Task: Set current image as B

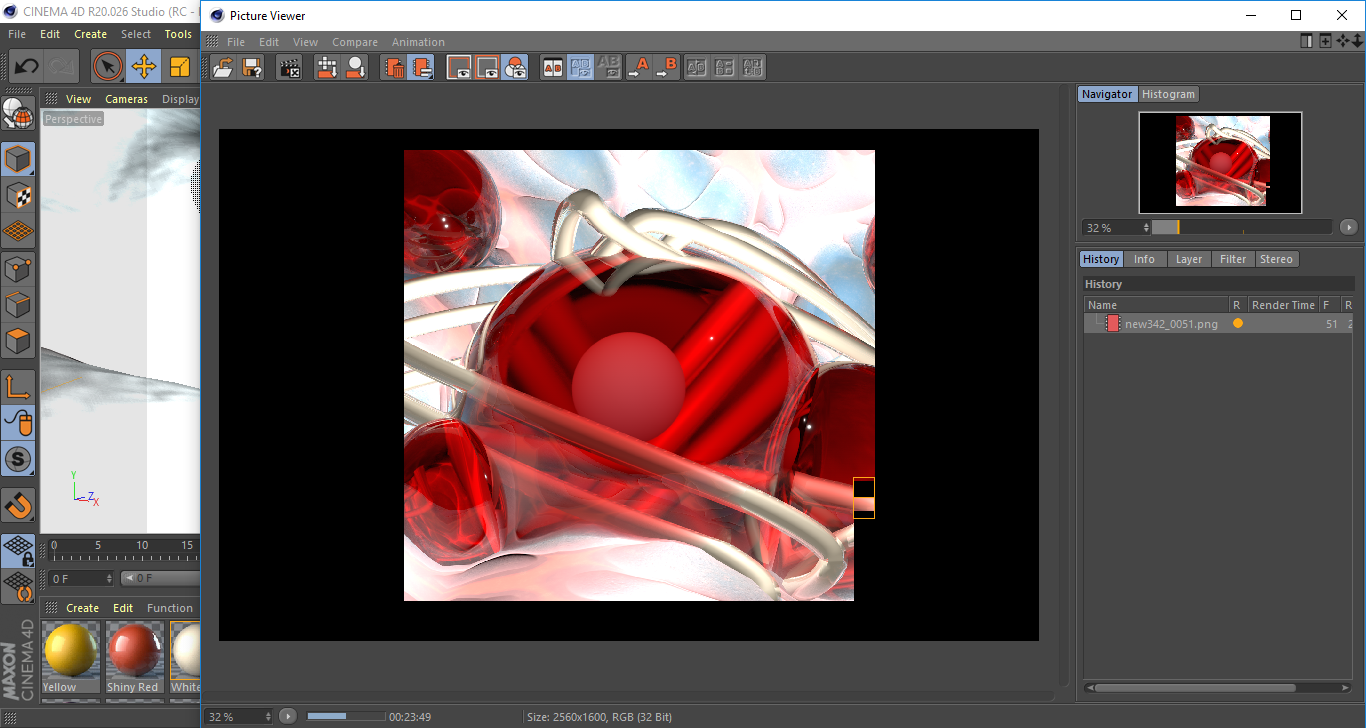Action: click(x=666, y=68)
